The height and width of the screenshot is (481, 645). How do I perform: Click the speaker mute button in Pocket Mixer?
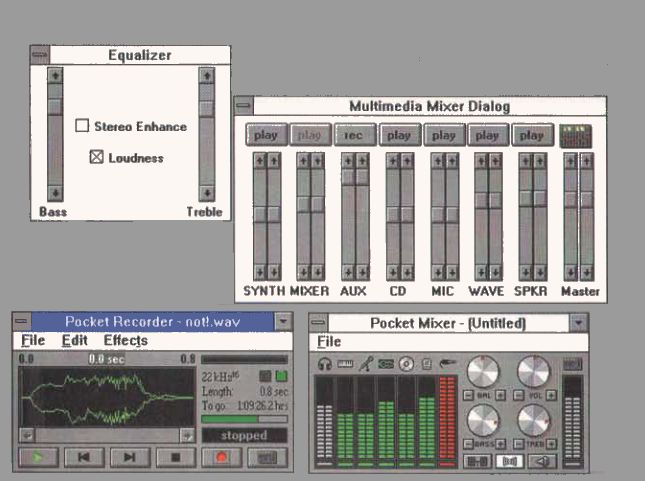[542, 461]
